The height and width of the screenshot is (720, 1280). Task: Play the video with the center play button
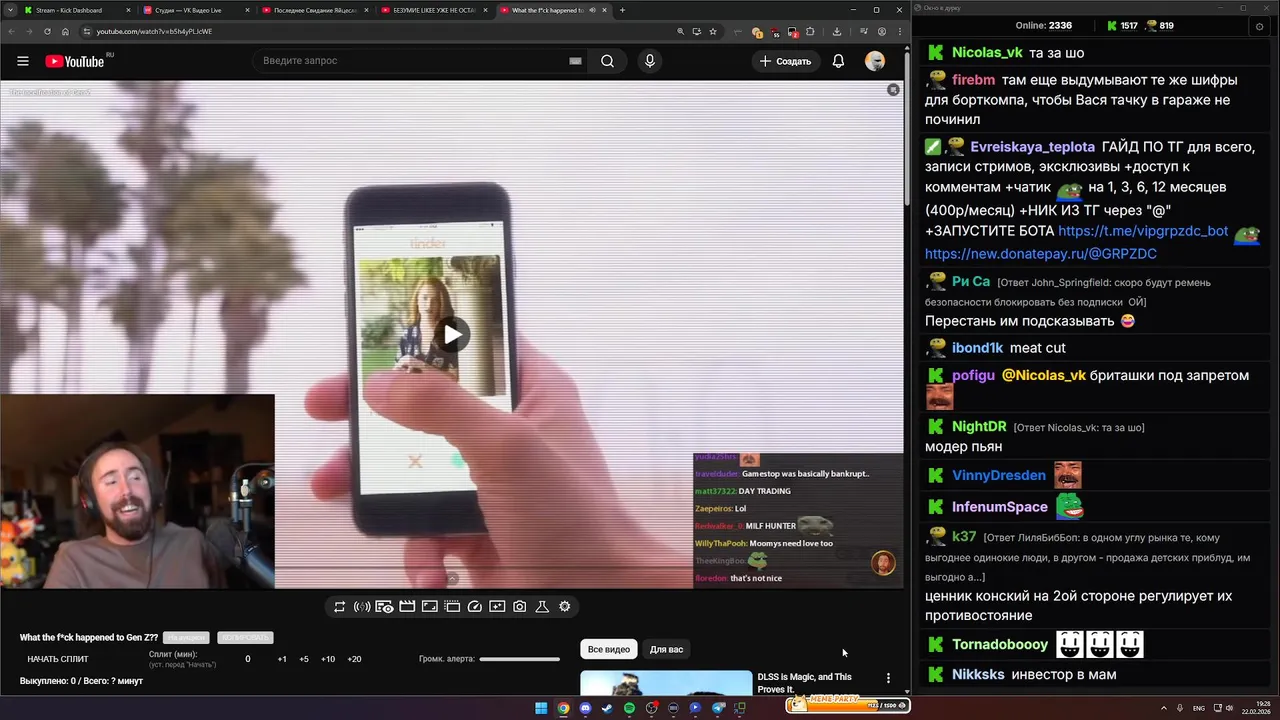tap(452, 334)
